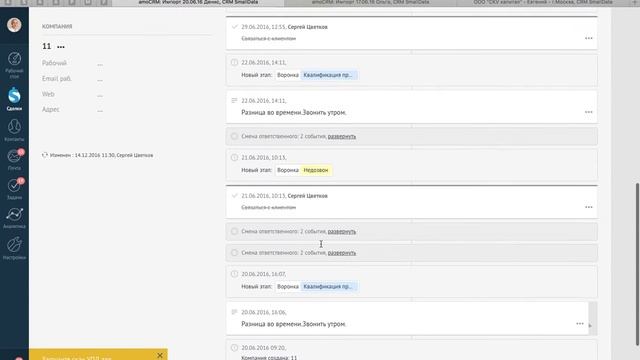
Task: Open the Аналитика section
Action: coord(14,218)
